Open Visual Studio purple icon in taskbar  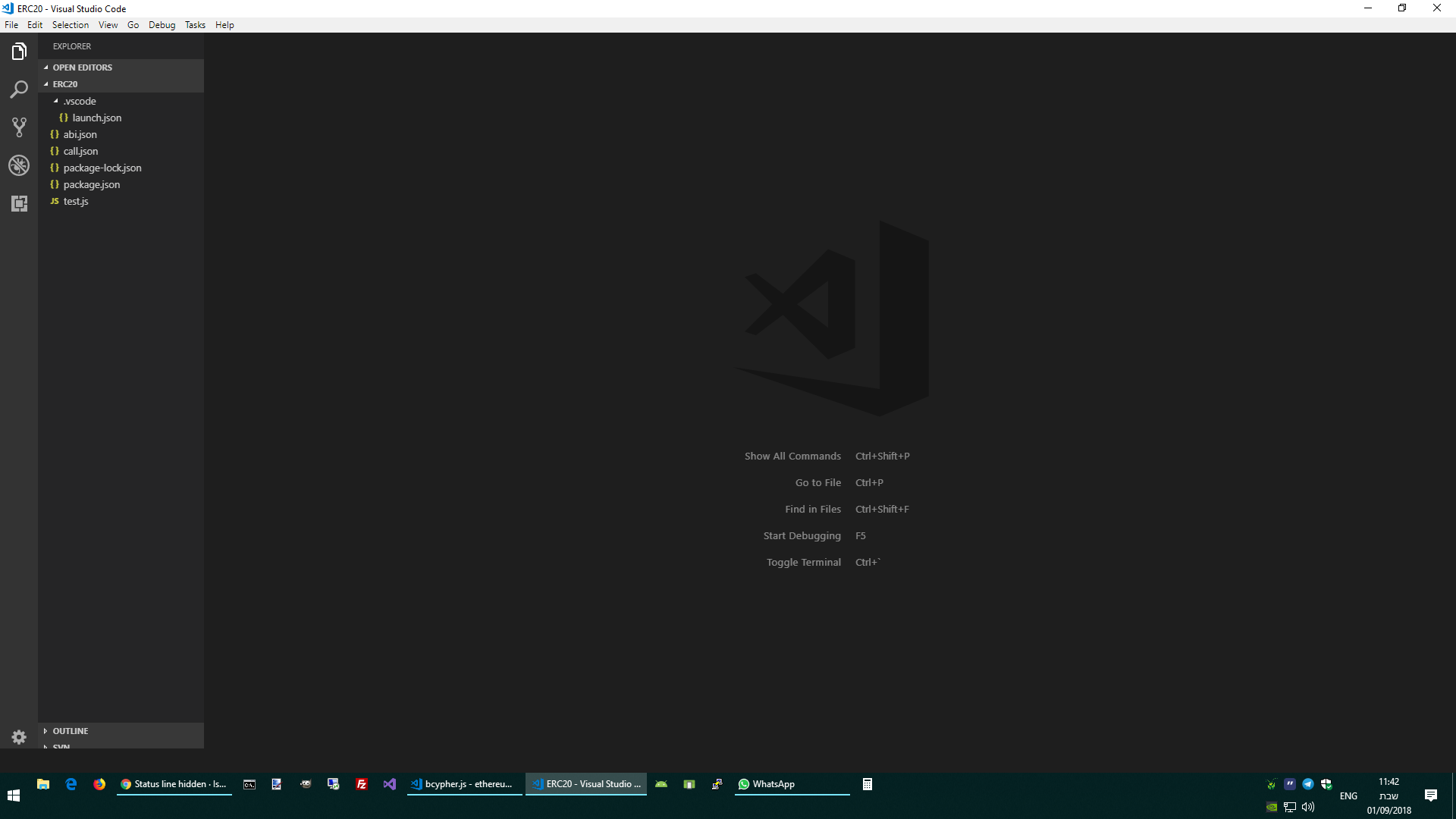tap(390, 784)
